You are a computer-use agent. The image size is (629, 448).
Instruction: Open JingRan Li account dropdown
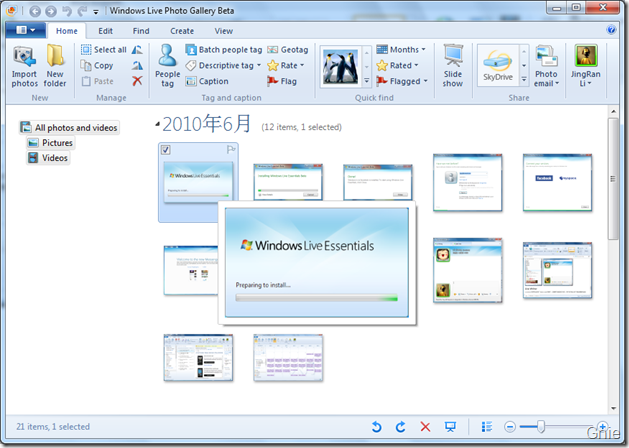tap(585, 66)
